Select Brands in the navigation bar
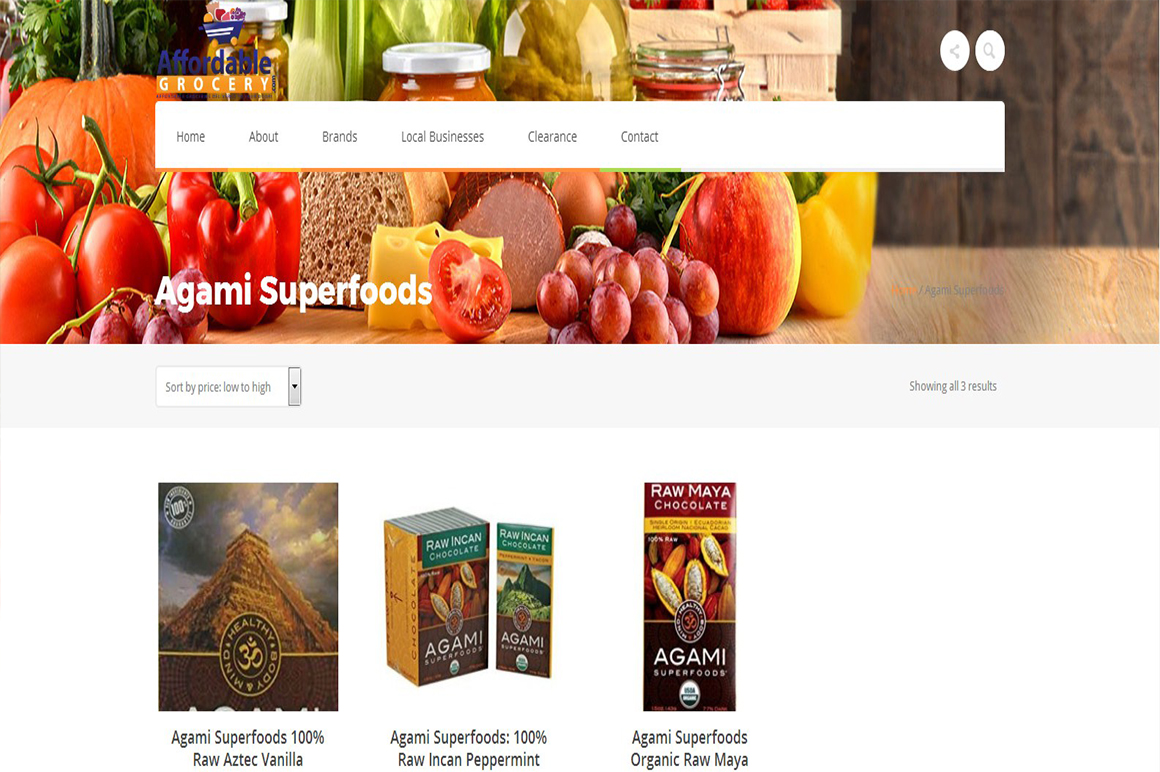The width and height of the screenshot is (1160, 772). pos(340,137)
